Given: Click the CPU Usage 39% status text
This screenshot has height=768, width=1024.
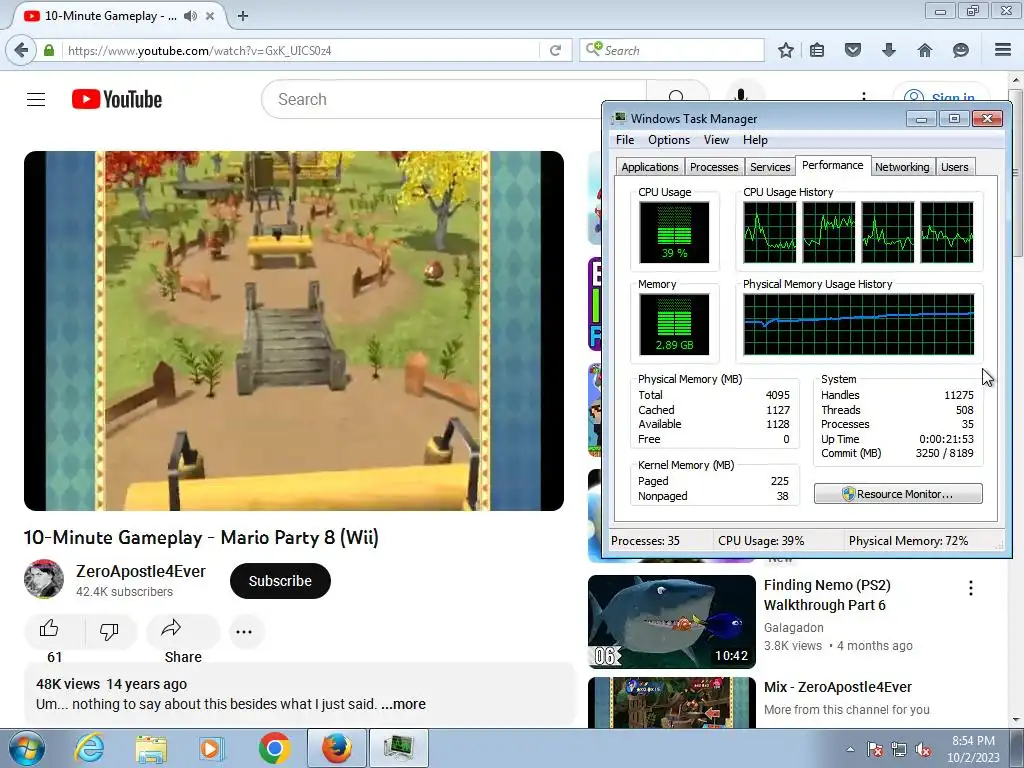Looking at the screenshot, I should pyautogui.click(x=761, y=541).
